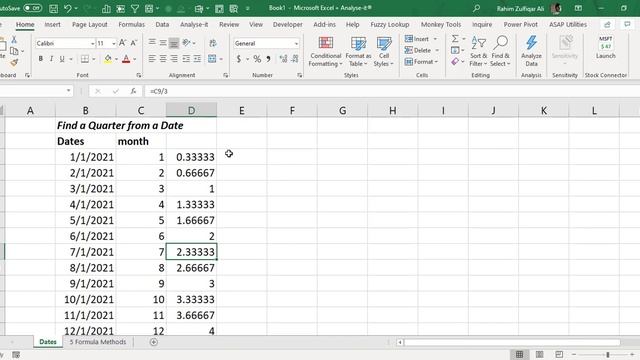Toggle Align Left

click(x=152, y=59)
